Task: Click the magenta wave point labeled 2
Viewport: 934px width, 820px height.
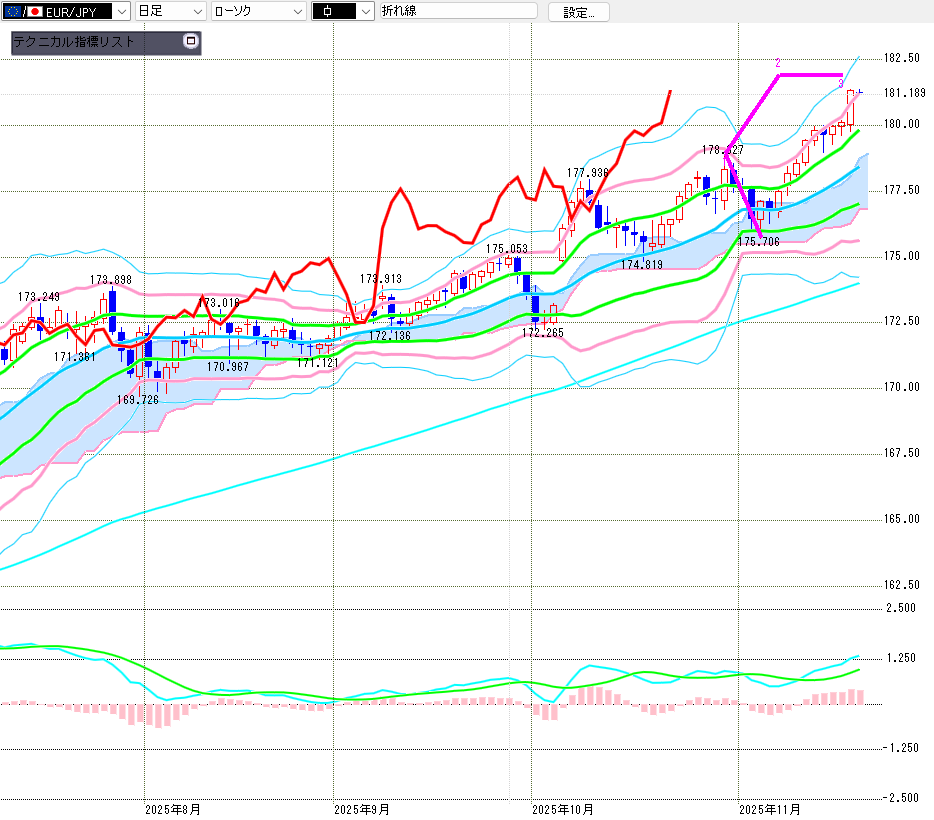Action: [x=778, y=64]
